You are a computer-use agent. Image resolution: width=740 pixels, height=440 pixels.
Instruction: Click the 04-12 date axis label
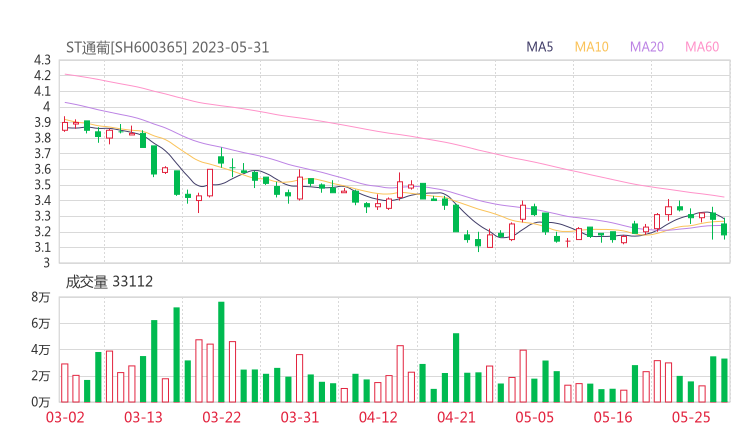[x=378, y=417]
